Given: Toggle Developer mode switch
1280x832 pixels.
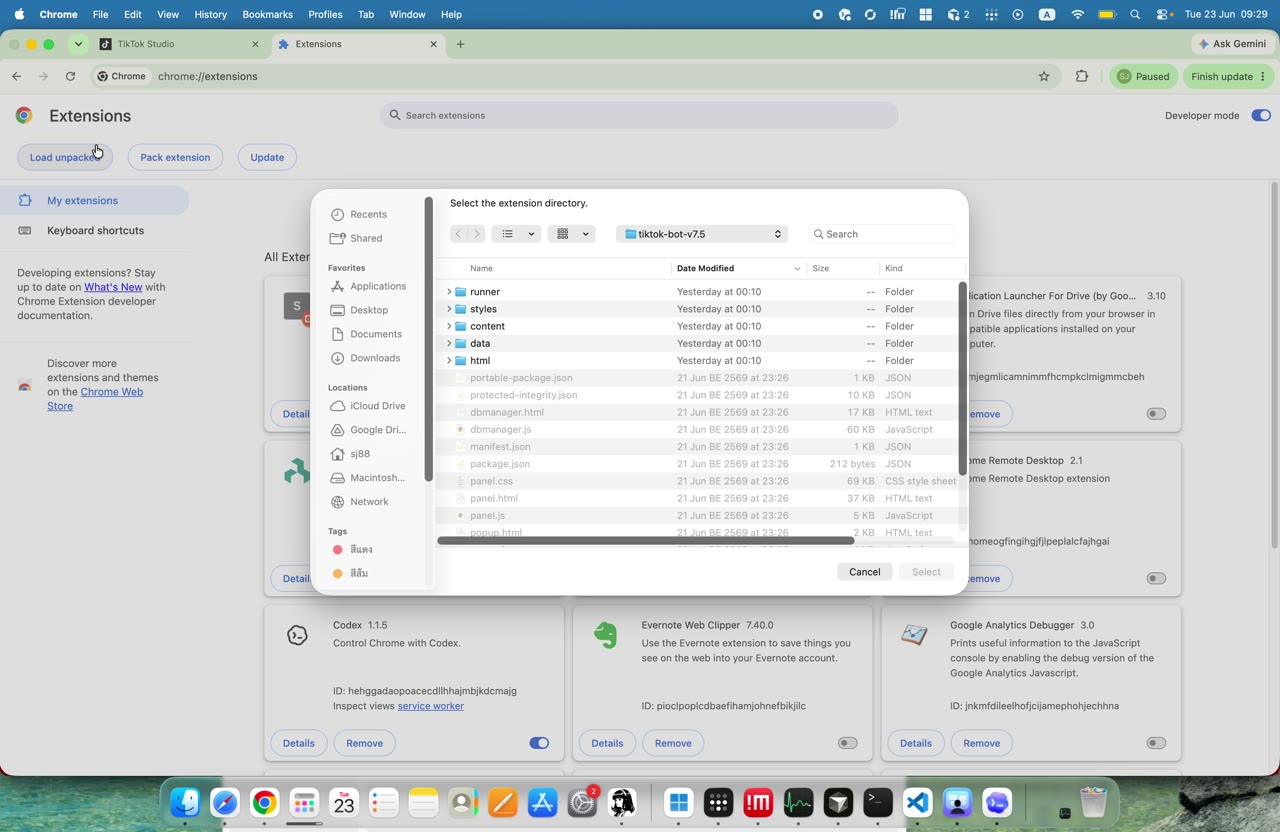Looking at the screenshot, I should click(x=1260, y=116).
